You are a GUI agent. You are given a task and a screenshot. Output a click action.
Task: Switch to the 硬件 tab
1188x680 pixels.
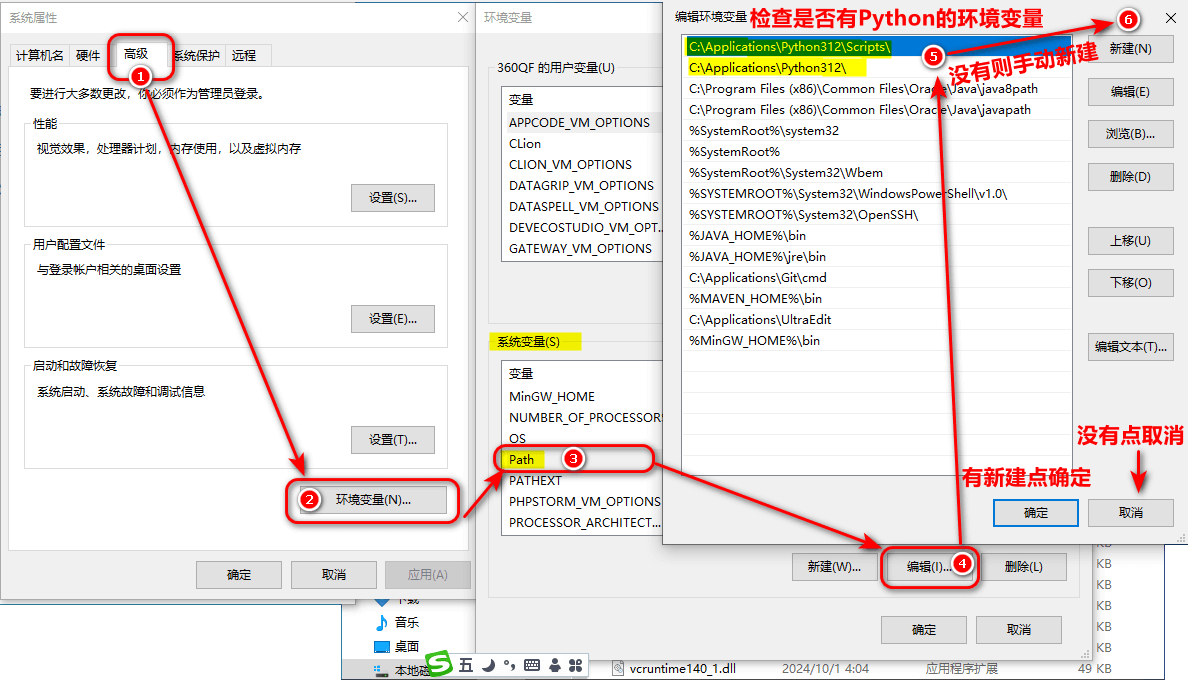(88, 56)
